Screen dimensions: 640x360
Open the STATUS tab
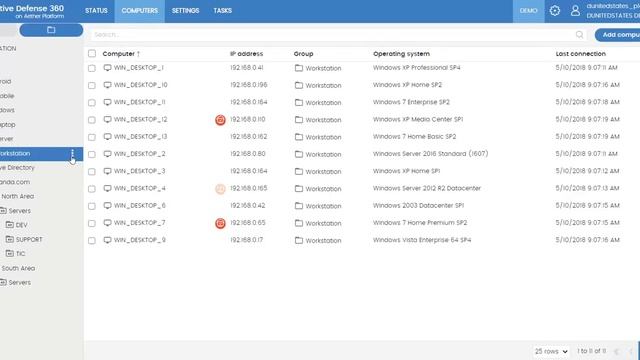96,11
